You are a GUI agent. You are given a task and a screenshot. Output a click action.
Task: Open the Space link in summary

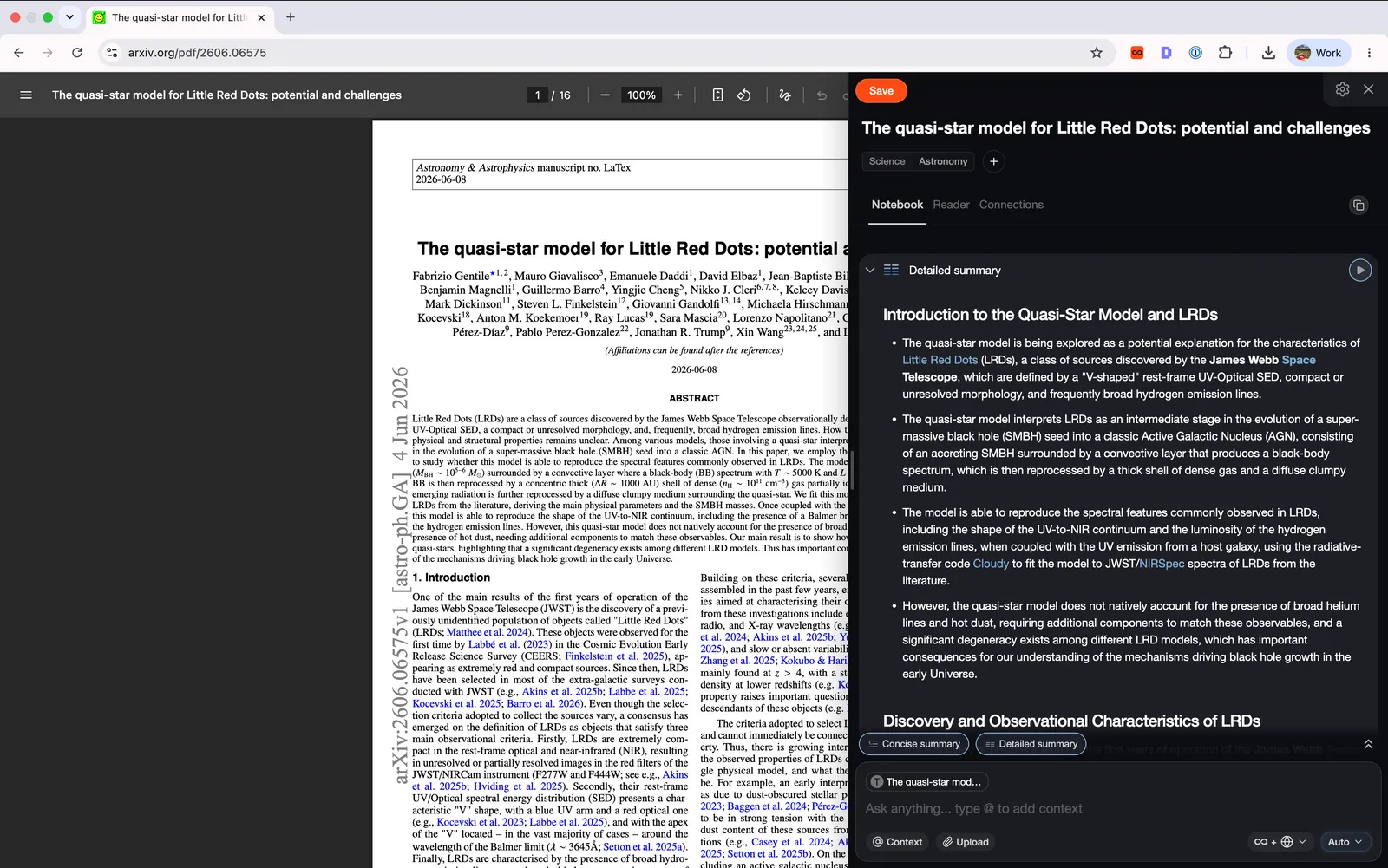point(1299,360)
